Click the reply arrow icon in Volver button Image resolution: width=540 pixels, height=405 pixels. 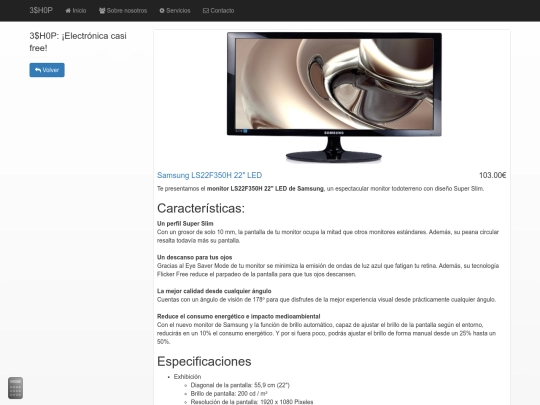tap(38, 70)
